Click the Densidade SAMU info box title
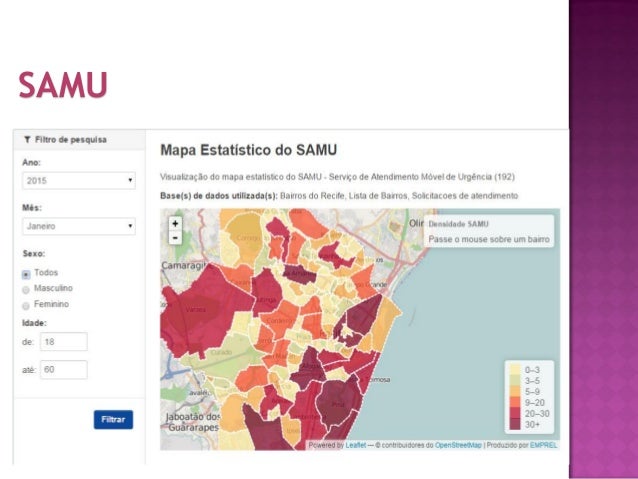The width and height of the screenshot is (638, 479). tap(459, 224)
